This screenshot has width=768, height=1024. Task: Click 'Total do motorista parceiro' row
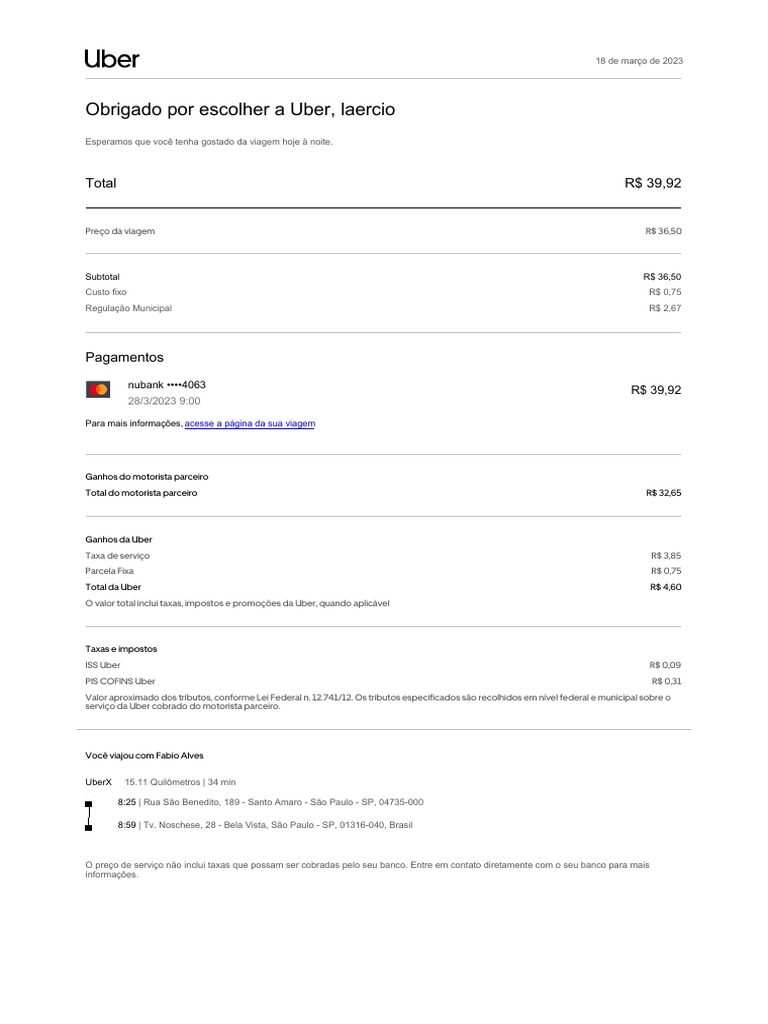pyautogui.click(x=141, y=493)
